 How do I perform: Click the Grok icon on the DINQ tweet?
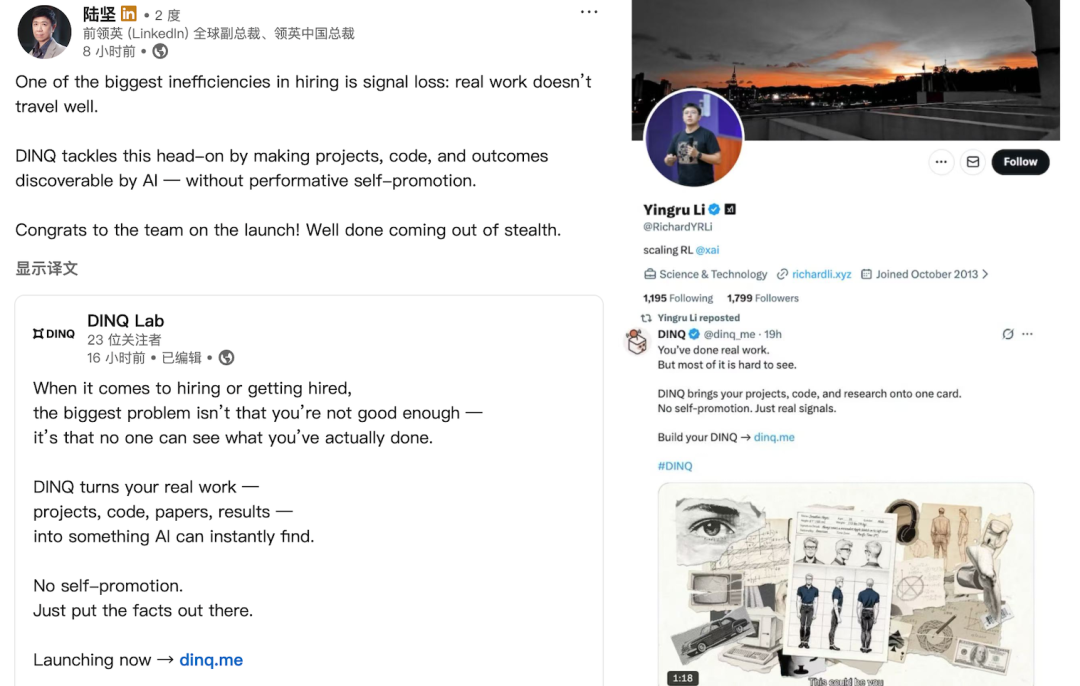coord(1008,334)
